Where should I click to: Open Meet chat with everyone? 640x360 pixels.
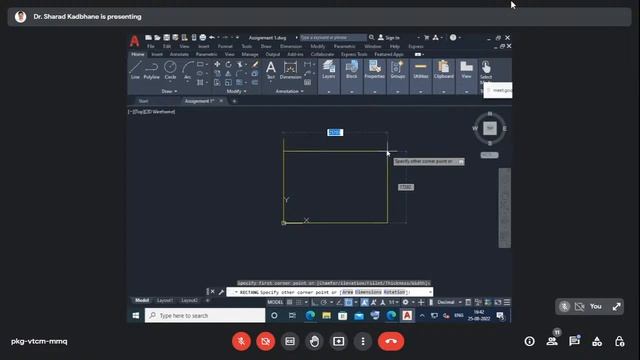pyautogui.click(x=574, y=341)
